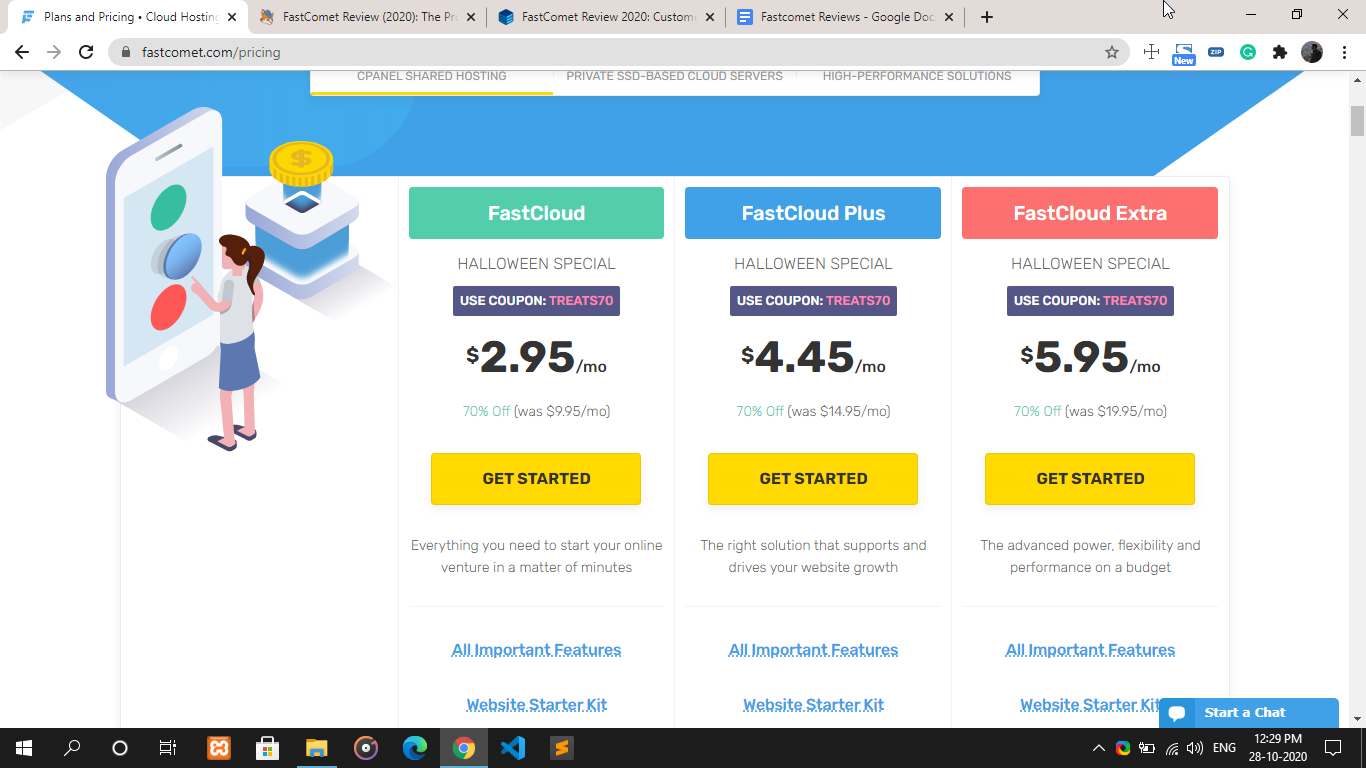Viewport: 1366px width, 768px height.
Task: Switch the ENG input language indicator
Action: [x=1224, y=747]
